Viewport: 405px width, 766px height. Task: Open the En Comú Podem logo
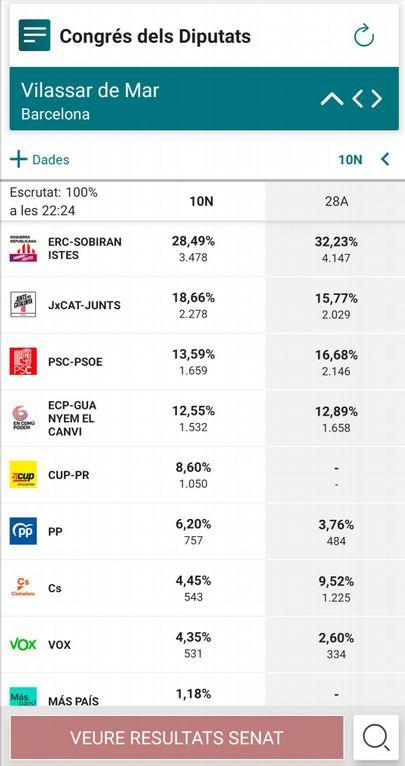pyautogui.click(x=23, y=418)
